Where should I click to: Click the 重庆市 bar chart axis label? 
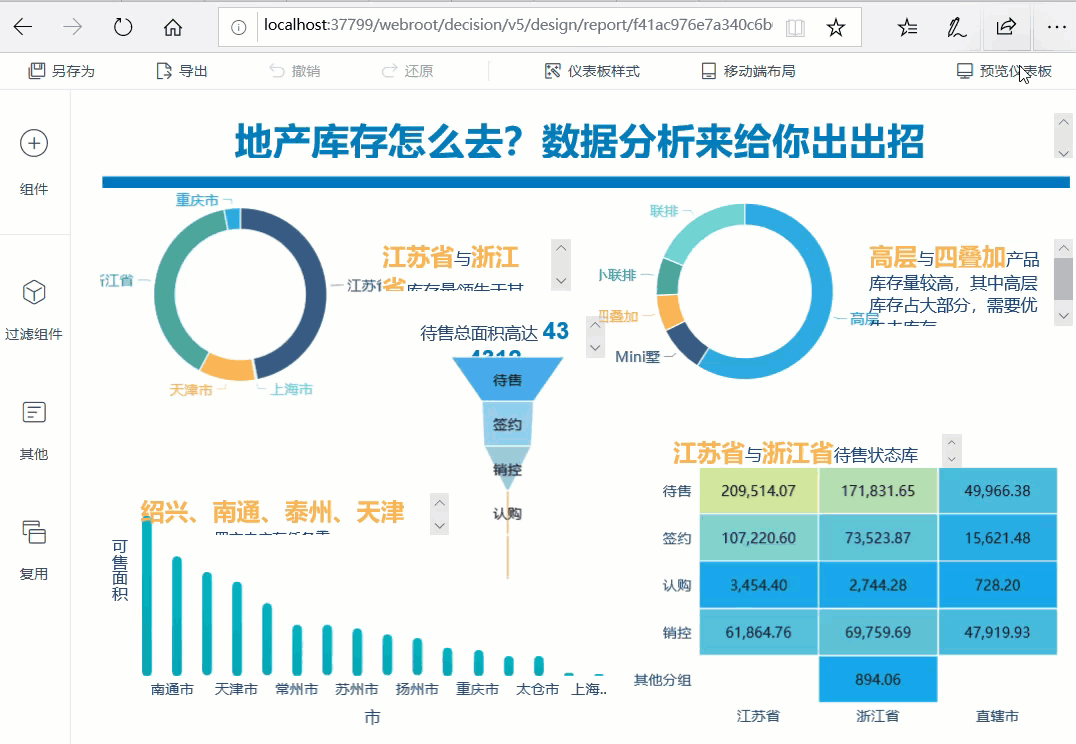coord(478,689)
